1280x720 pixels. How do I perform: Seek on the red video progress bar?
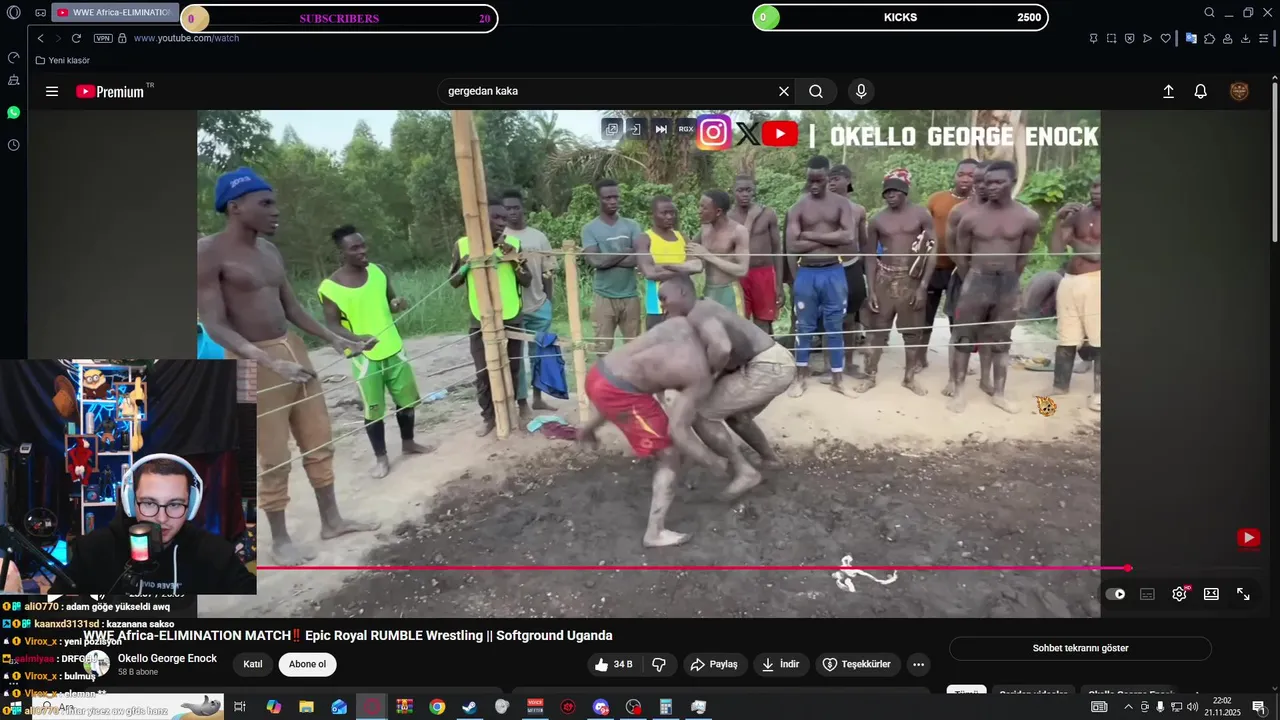coord(692,568)
